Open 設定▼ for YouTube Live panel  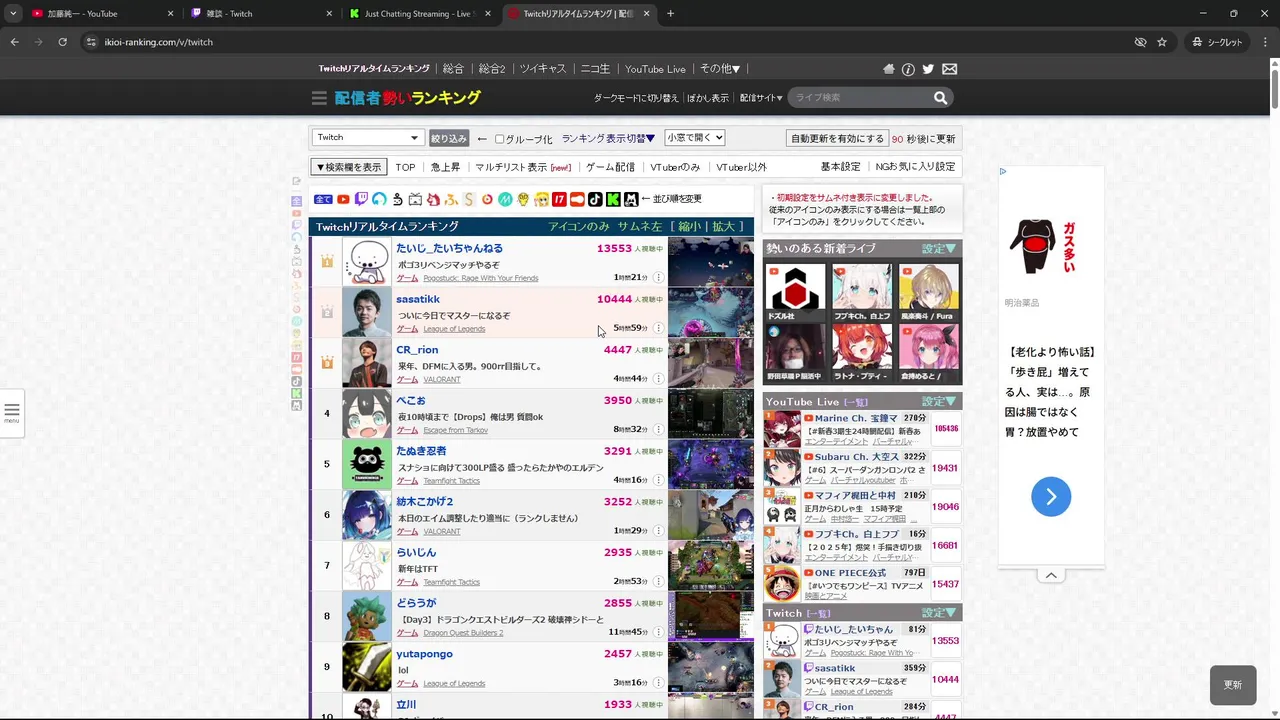(x=939, y=401)
